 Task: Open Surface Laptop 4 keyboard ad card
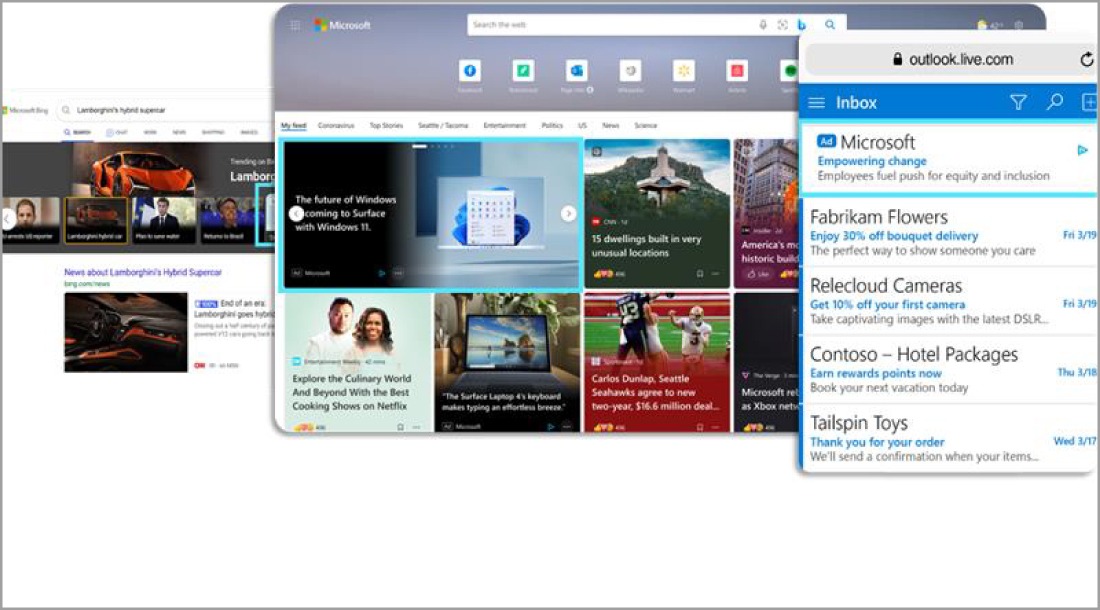coord(507,362)
